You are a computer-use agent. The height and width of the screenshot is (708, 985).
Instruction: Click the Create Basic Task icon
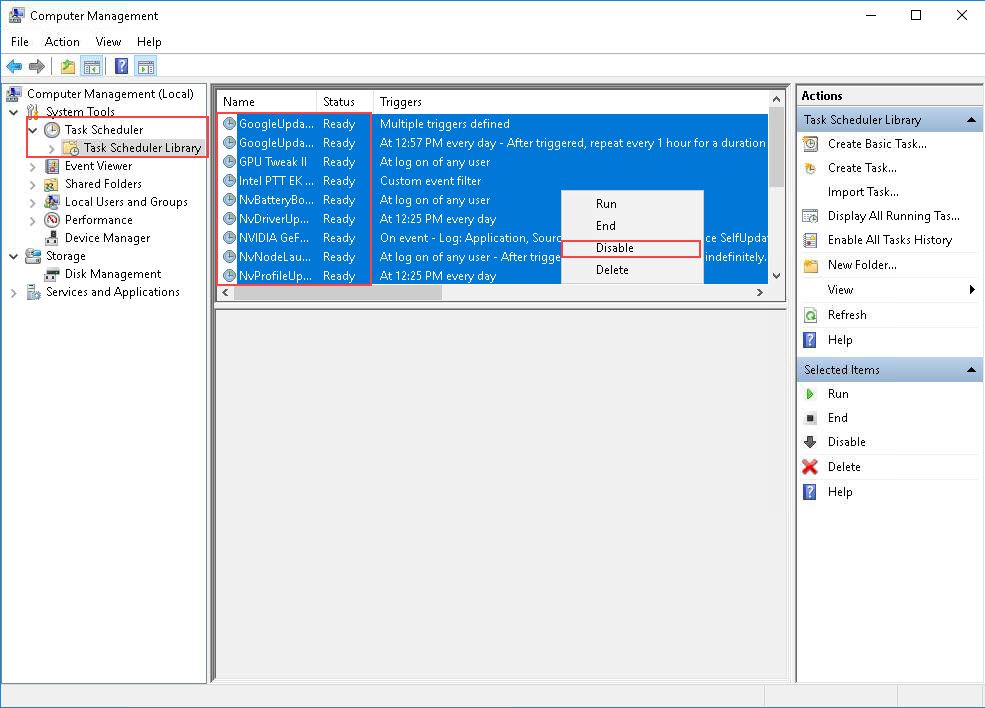[811, 144]
